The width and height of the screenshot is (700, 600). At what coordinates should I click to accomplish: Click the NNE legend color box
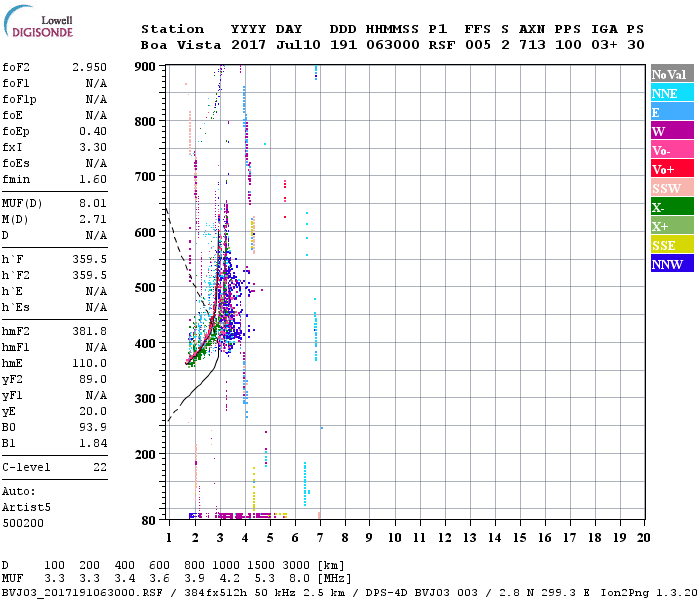click(669, 93)
